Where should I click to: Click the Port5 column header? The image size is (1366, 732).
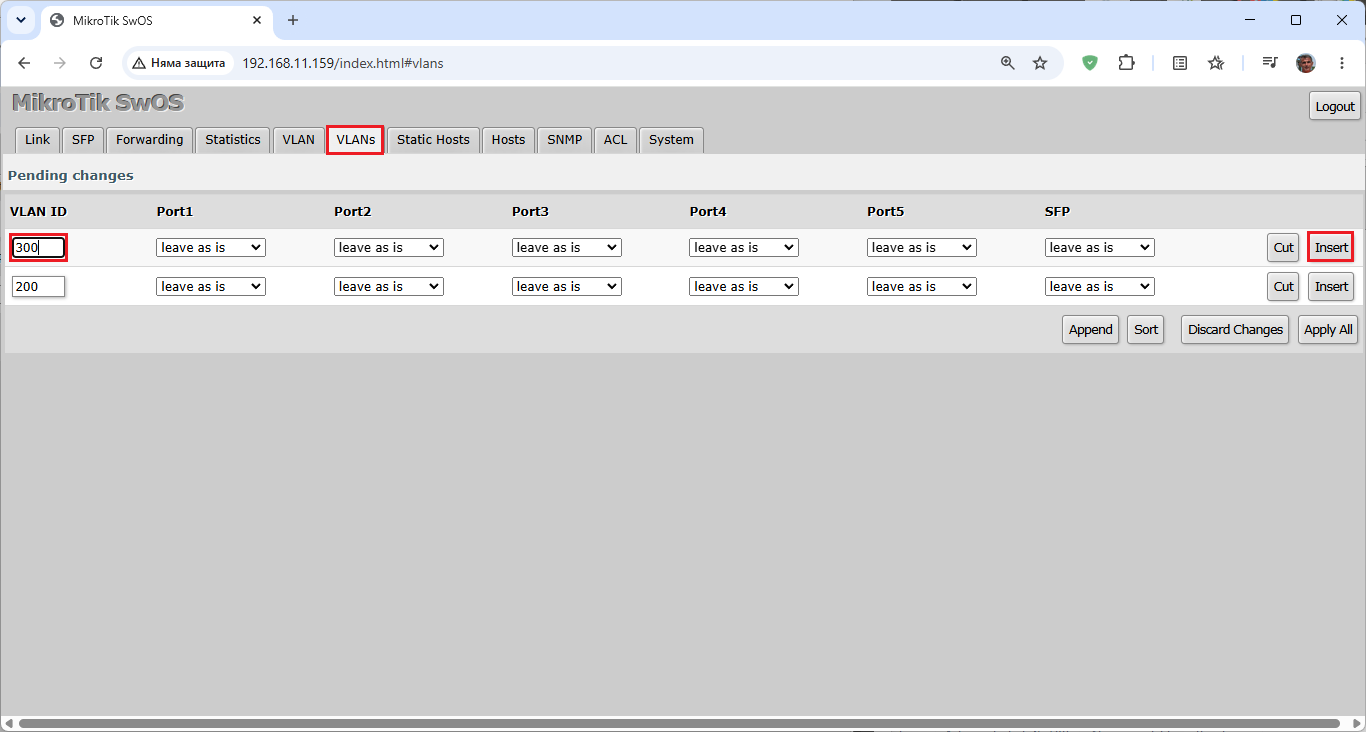(885, 212)
